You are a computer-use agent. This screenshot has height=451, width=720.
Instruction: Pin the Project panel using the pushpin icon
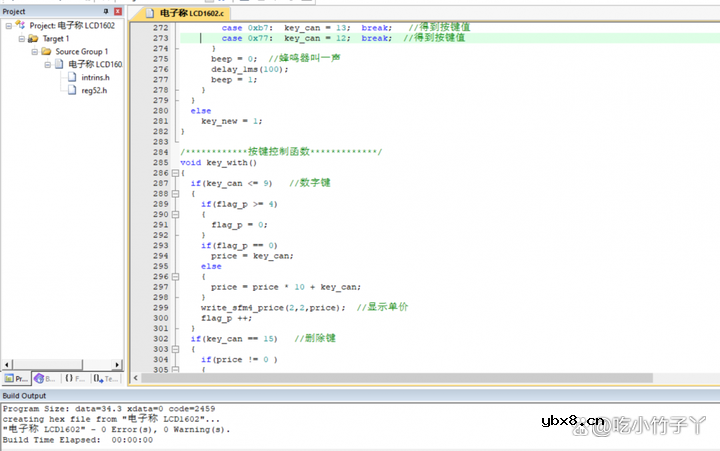point(107,11)
